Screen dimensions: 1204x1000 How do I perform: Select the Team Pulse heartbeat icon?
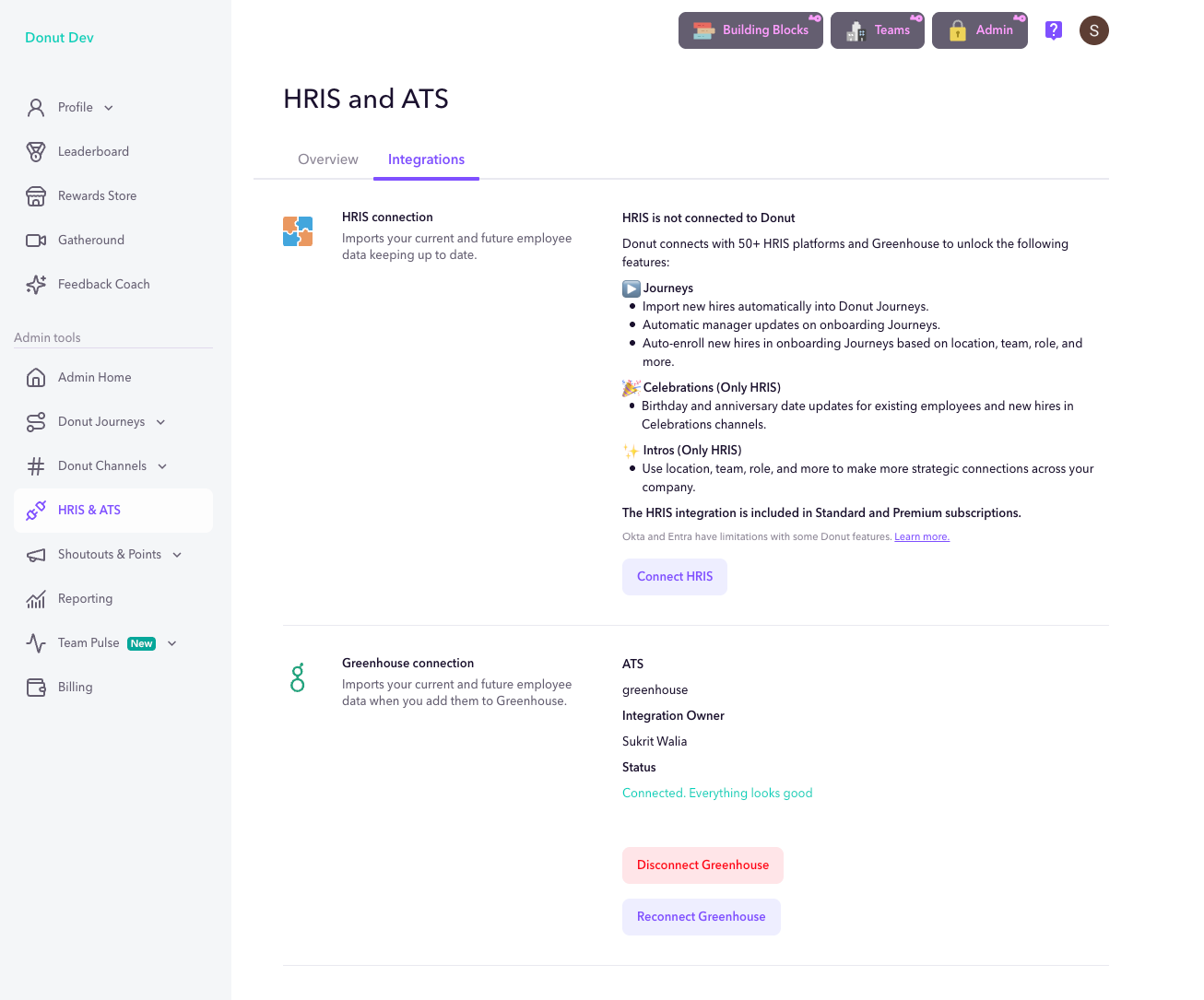(36, 643)
